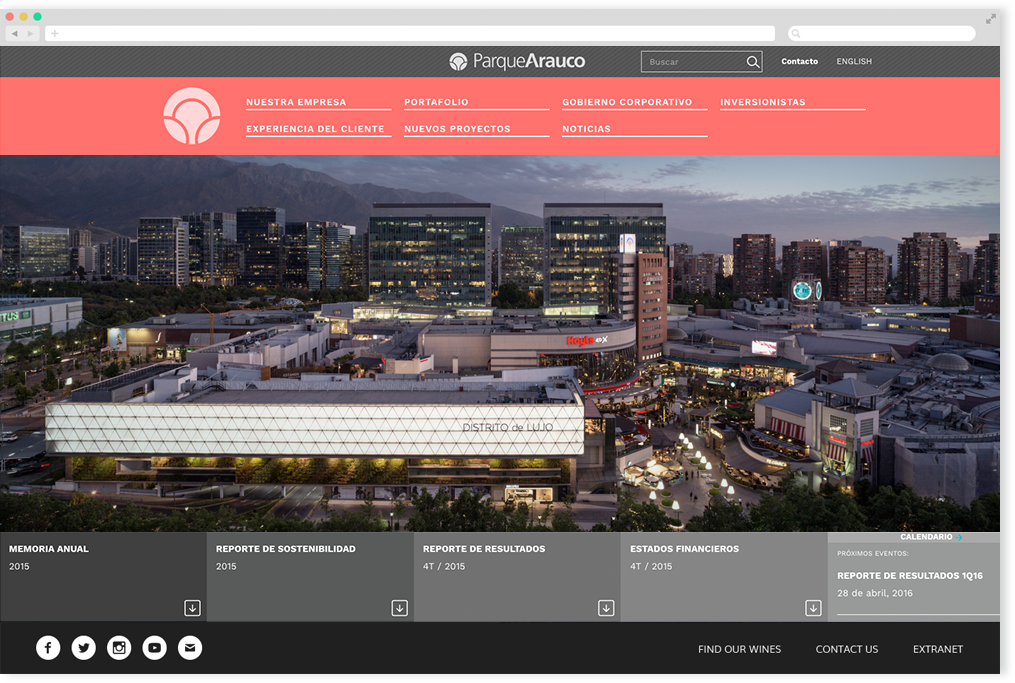Click the Memoria Anual title
The image size is (1015, 683).
point(49,549)
